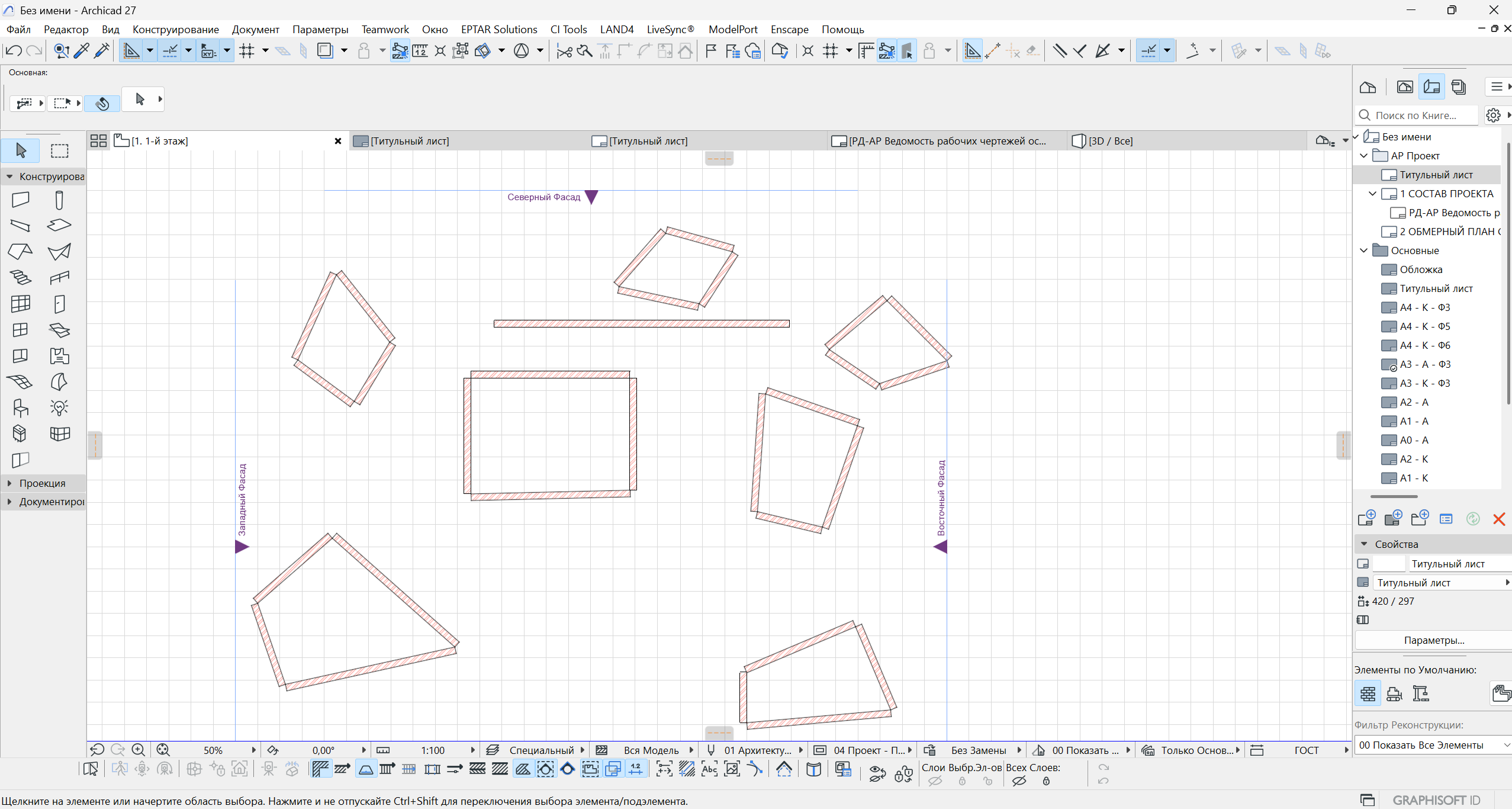The height and width of the screenshot is (809, 1512).
Task: Click New Layout icon in Navigator
Action: pos(1367,518)
